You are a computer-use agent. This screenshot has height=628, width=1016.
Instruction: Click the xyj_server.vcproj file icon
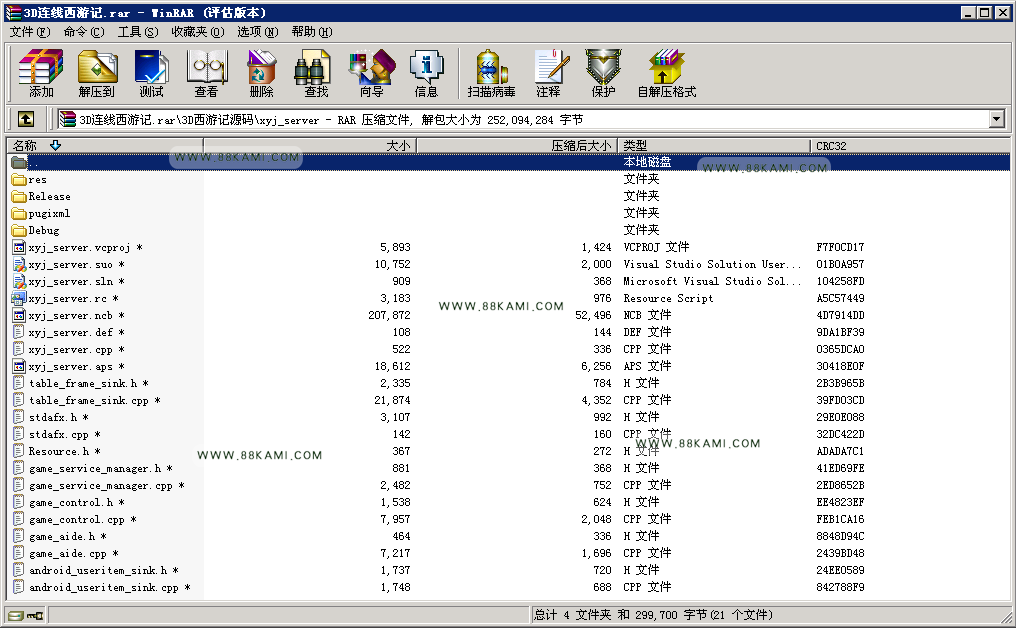click(19, 247)
